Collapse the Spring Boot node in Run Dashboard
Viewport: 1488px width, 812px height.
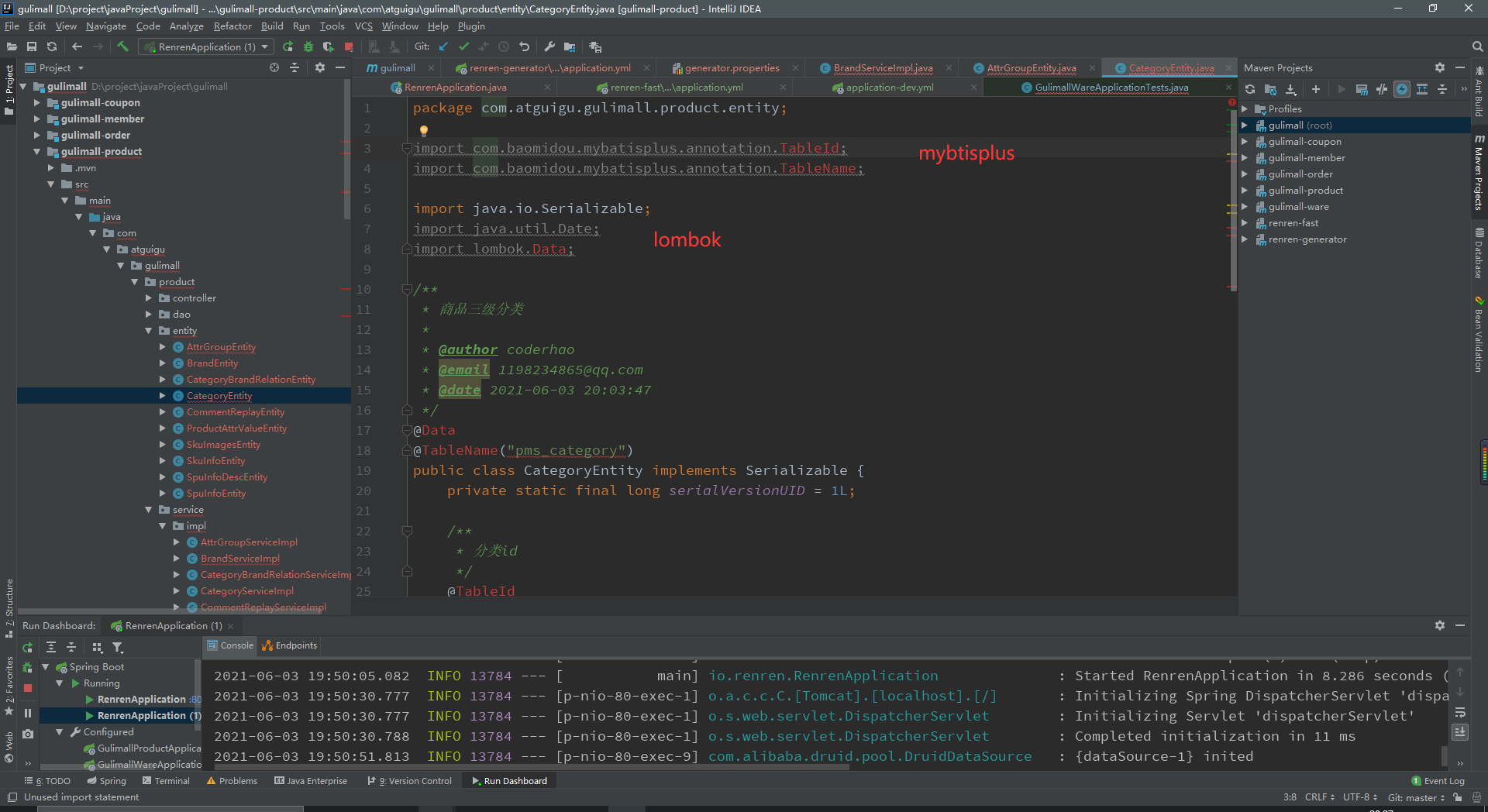45,666
